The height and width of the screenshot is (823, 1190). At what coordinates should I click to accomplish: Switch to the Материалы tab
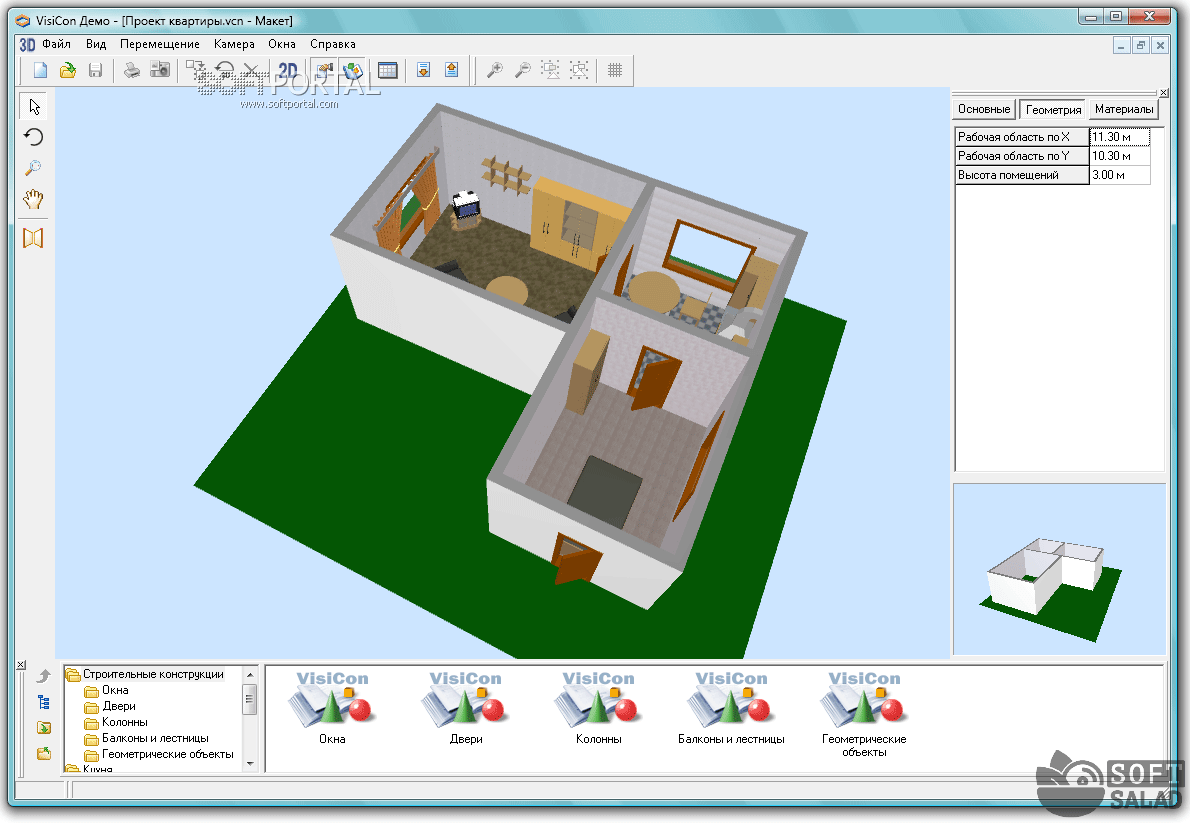pos(1124,109)
